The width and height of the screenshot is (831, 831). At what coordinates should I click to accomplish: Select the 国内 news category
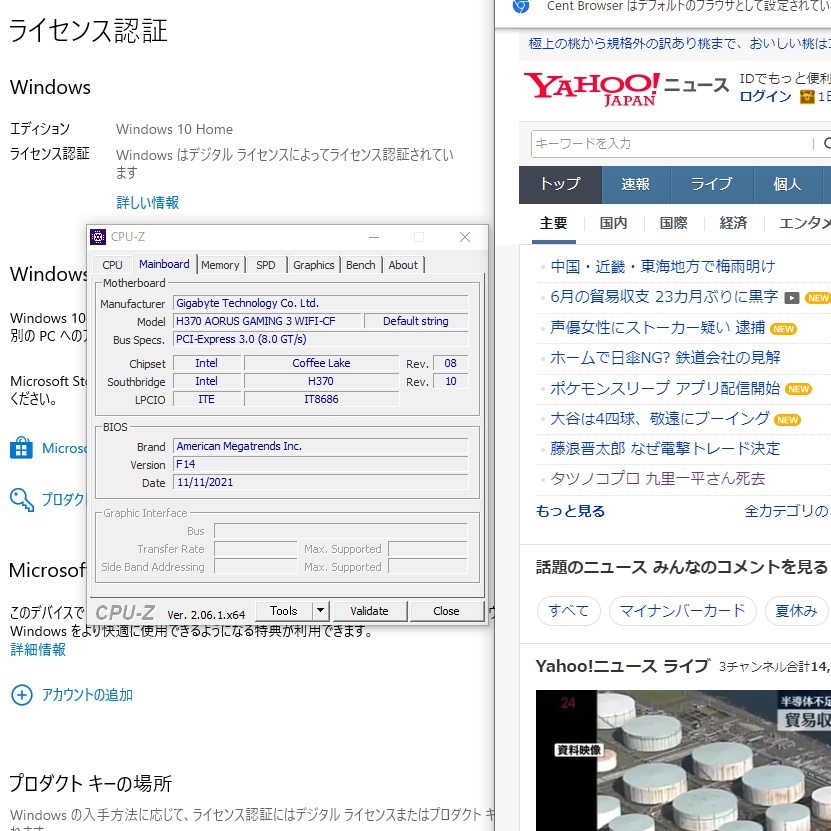click(x=613, y=223)
